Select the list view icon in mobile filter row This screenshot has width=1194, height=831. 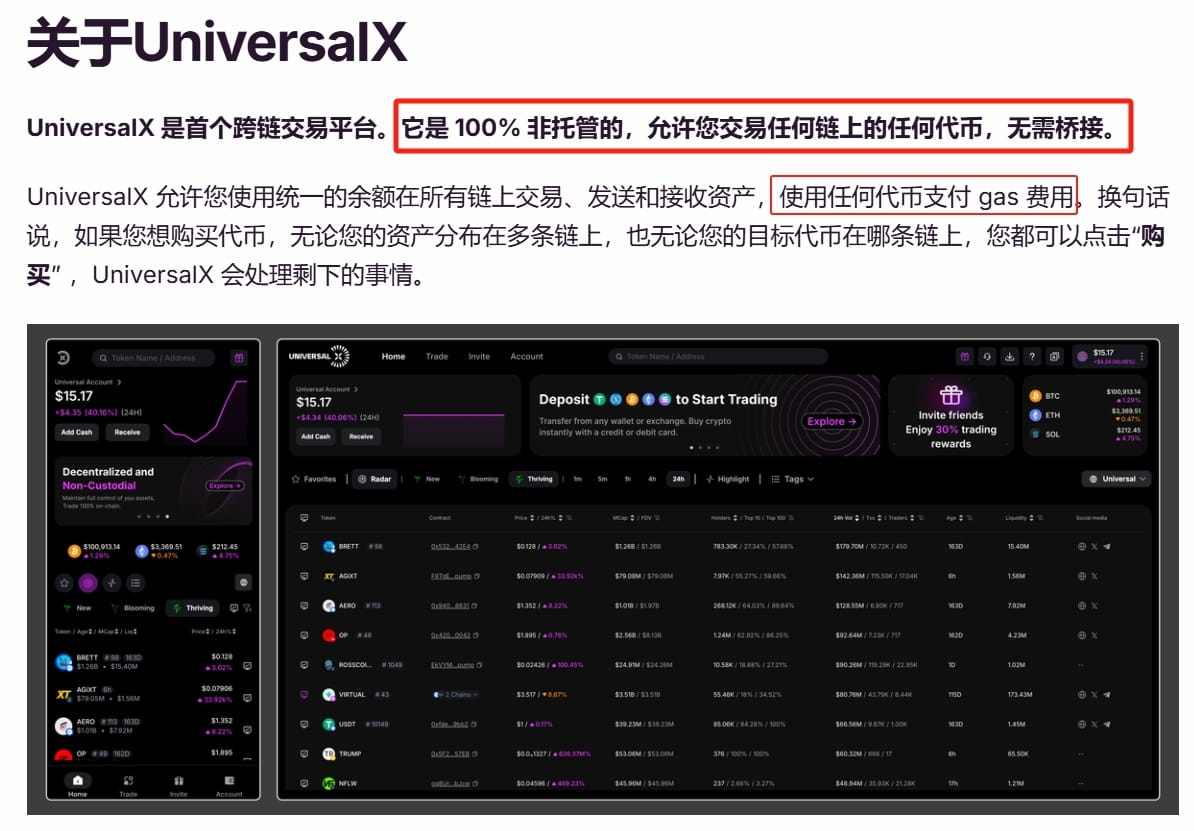coord(136,583)
